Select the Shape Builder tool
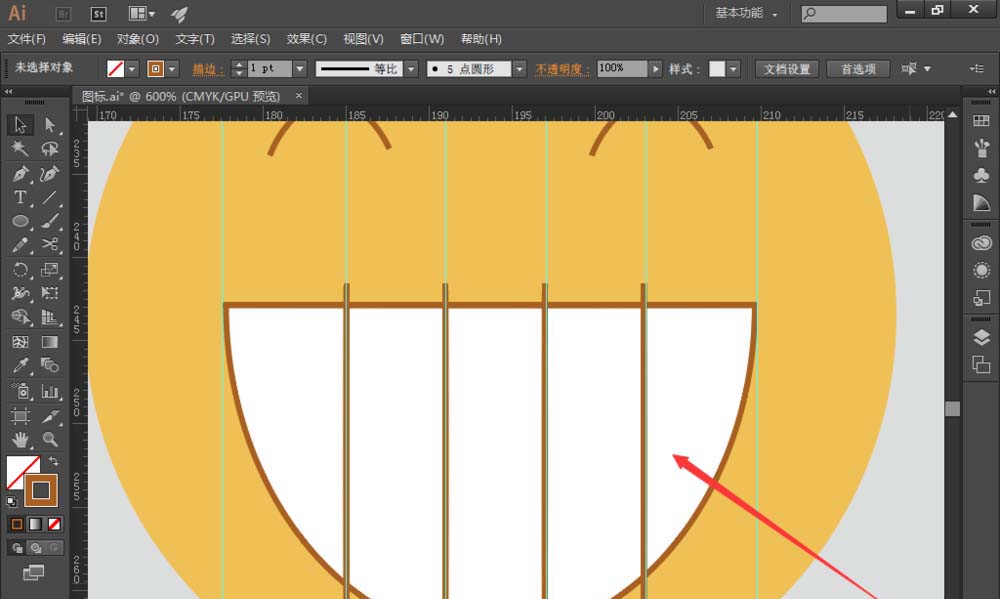Viewport: 1000px width, 599px height. 20,317
